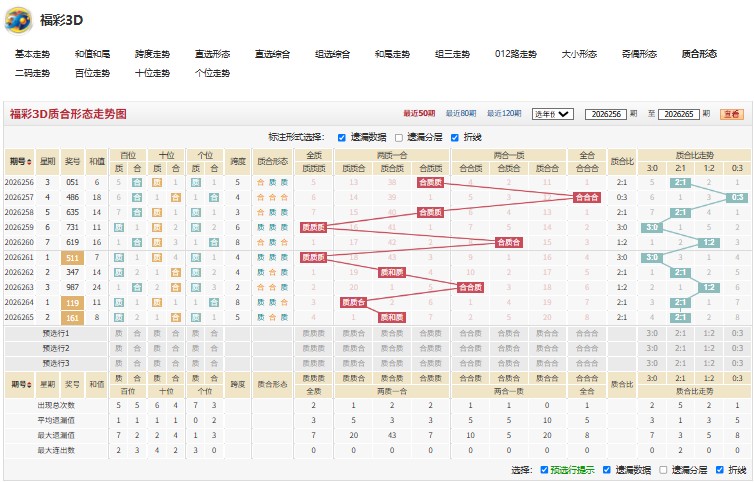Click period number 2026258
Image resolution: width=754 pixels, height=482 pixels.
pos(19,212)
